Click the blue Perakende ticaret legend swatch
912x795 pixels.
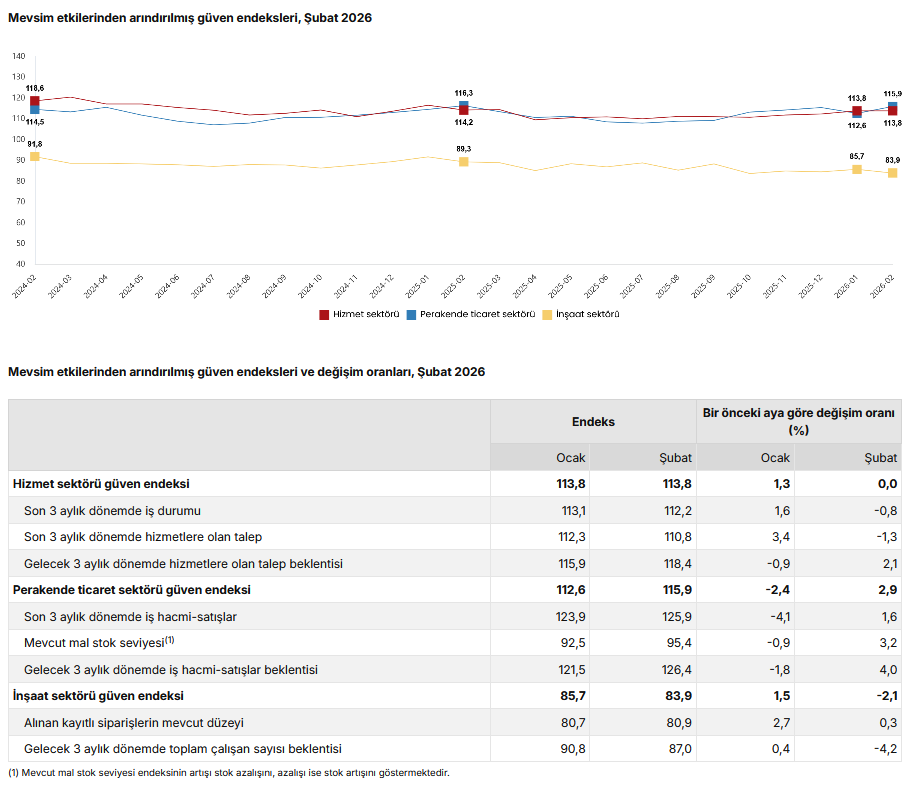pyautogui.click(x=412, y=314)
